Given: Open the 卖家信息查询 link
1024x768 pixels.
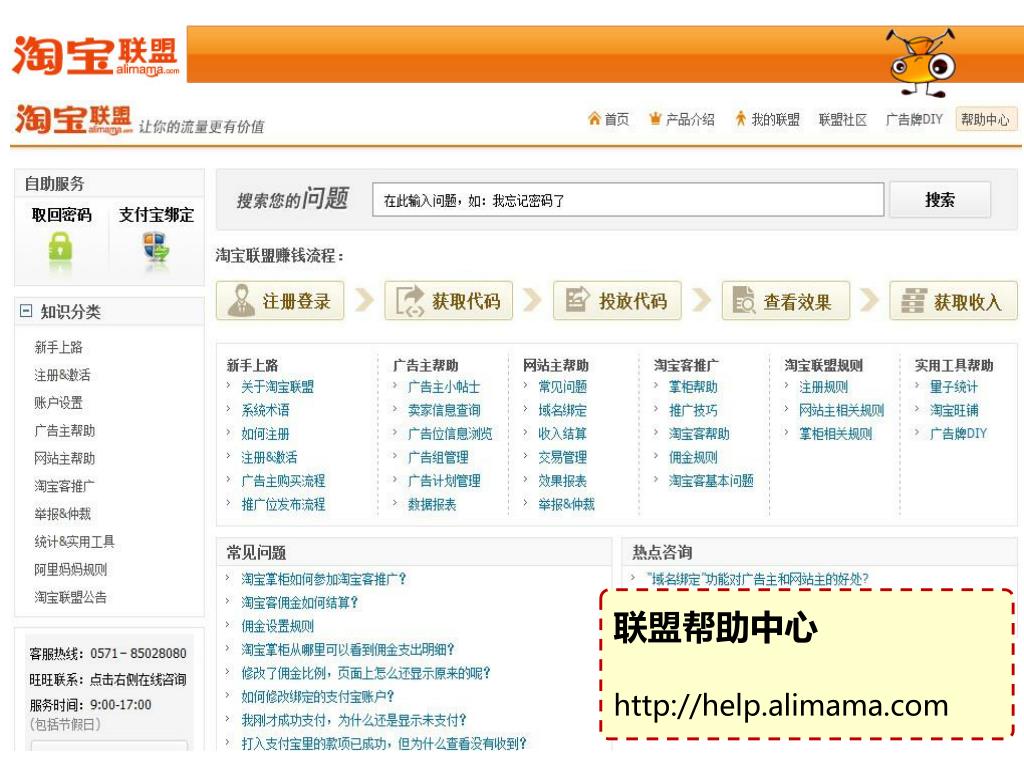Looking at the screenshot, I should pyautogui.click(x=444, y=410).
